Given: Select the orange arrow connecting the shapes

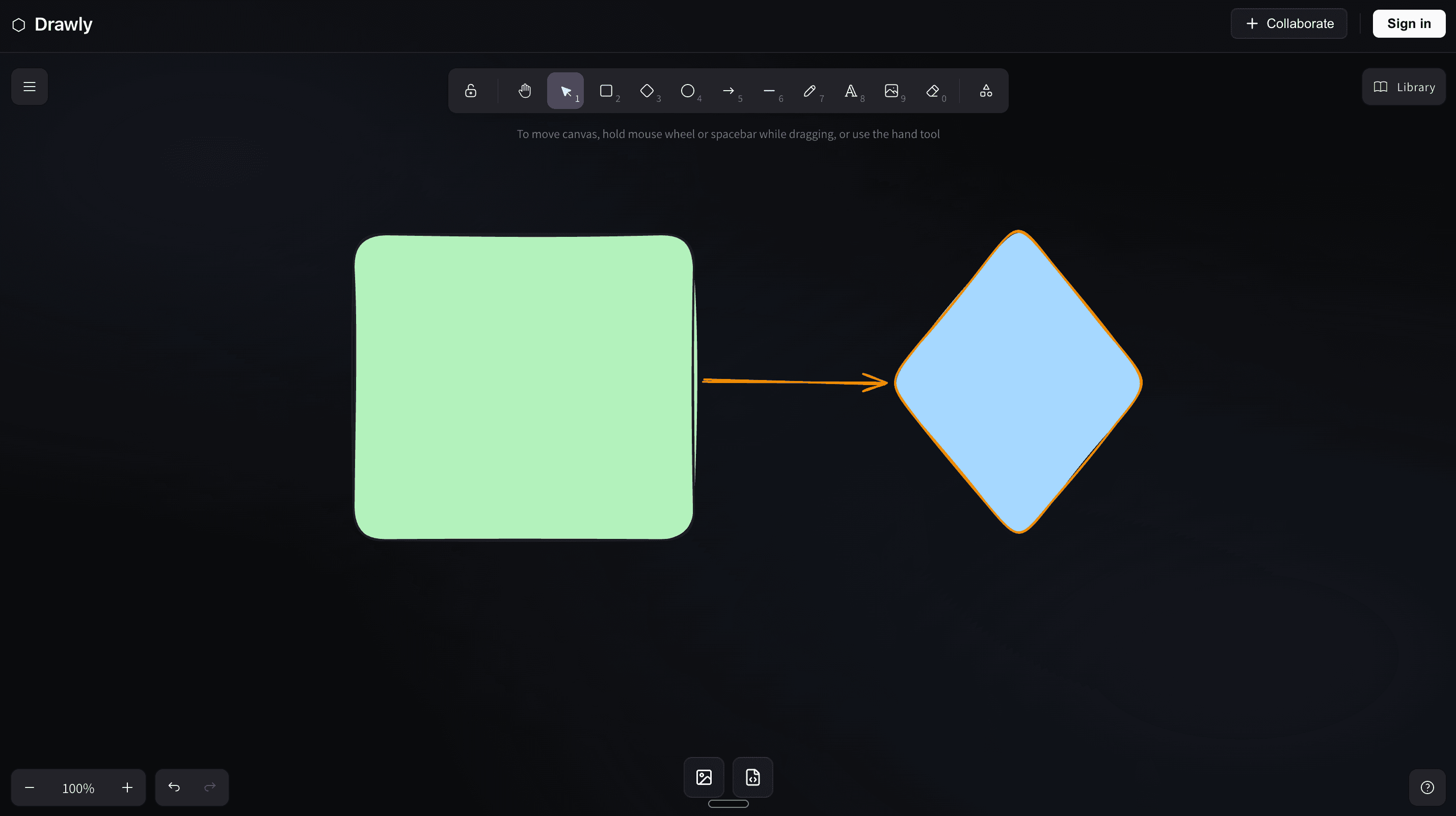Looking at the screenshot, I should point(794,382).
